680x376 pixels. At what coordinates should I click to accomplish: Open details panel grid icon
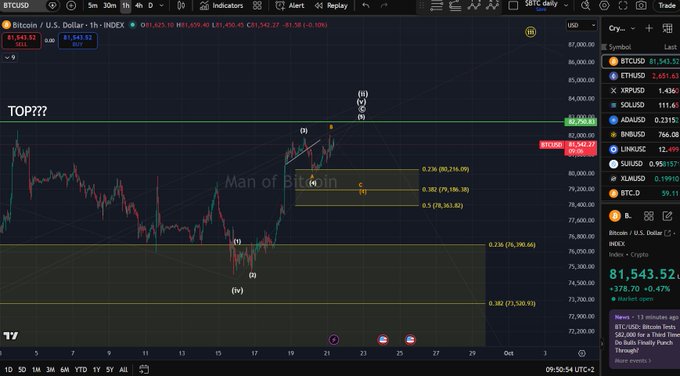(x=649, y=216)
